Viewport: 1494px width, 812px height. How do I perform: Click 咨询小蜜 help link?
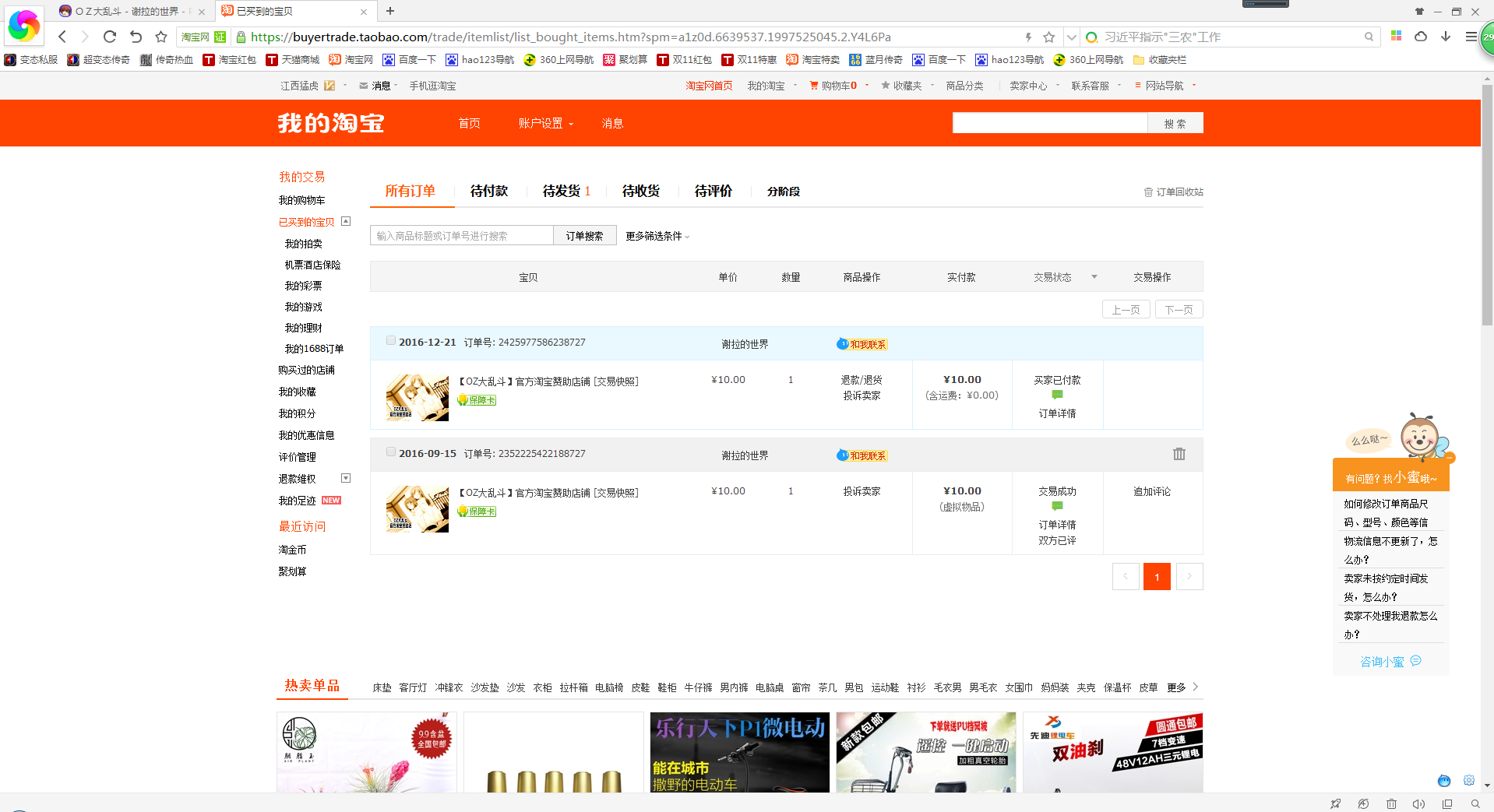pos(1390,662)
